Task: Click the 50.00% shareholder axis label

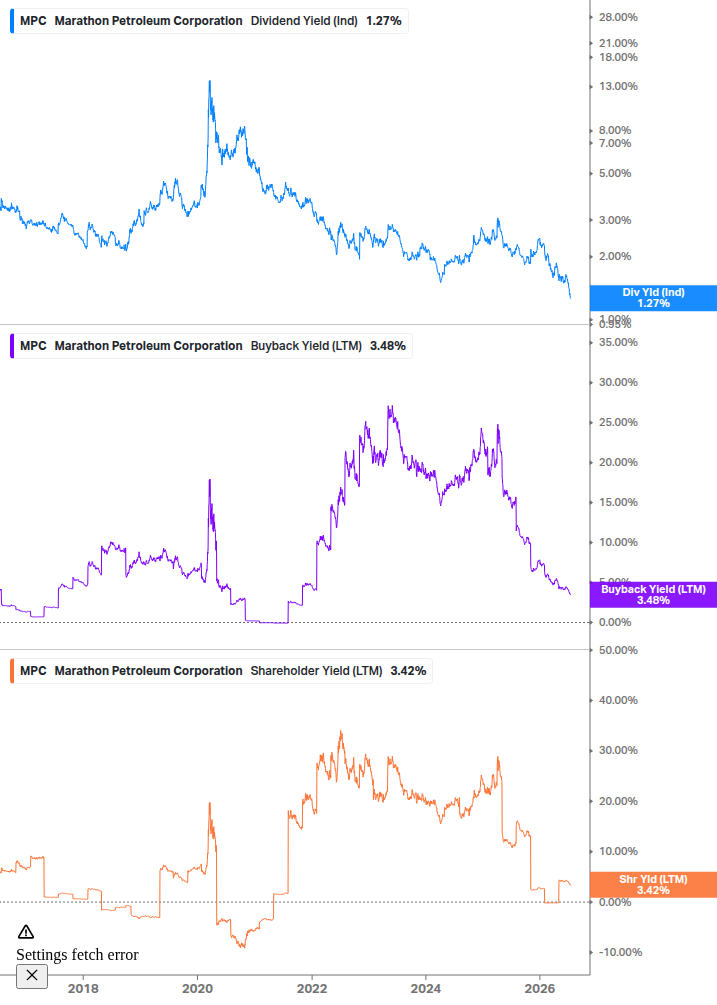Action: pyautogui.click(x=618, y=650)
